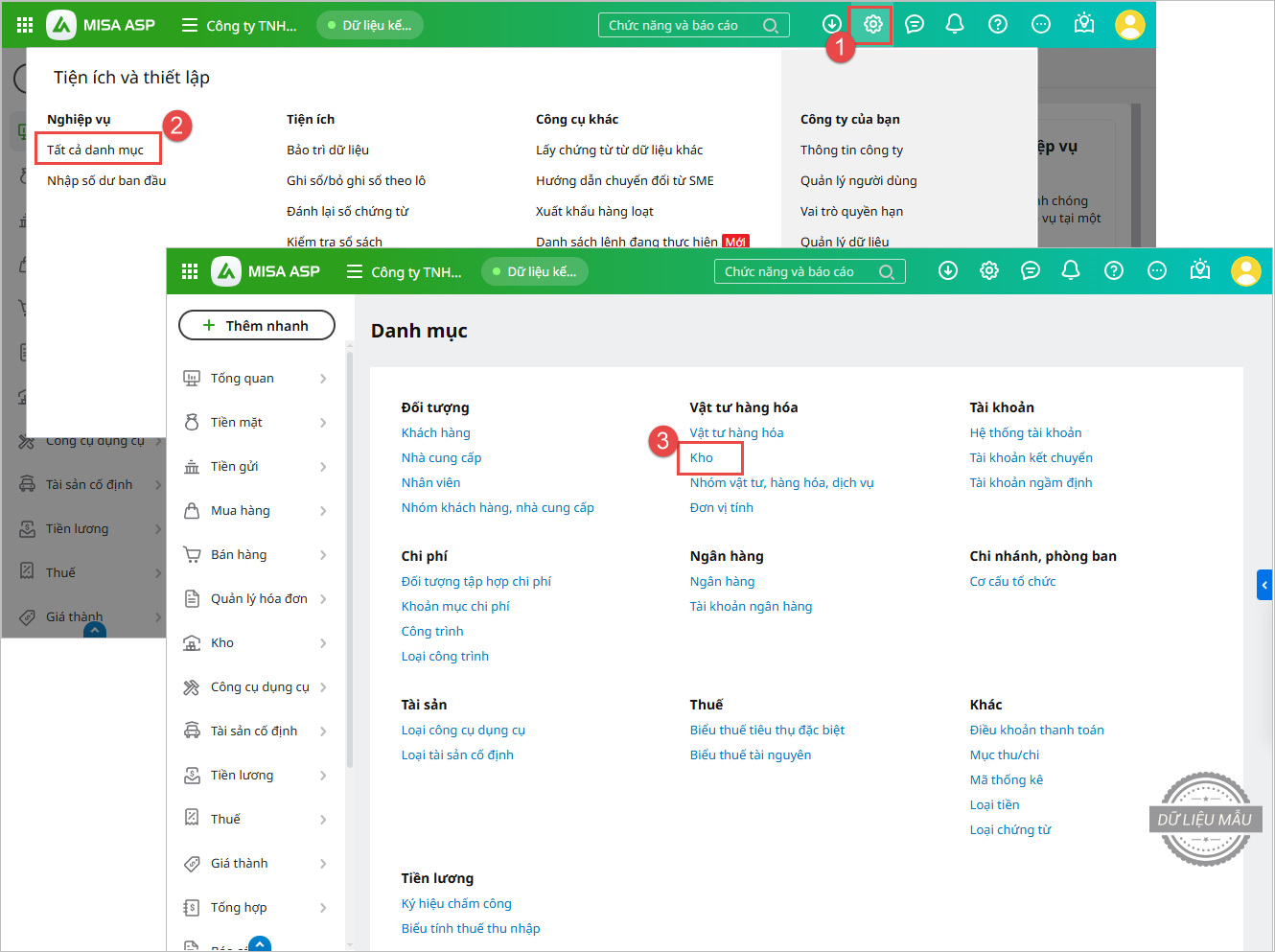Open the settings gear highlighted as step 1
Image resolution: width=1275 pixels, height=952 pixels.
click(x=872, y=25)
